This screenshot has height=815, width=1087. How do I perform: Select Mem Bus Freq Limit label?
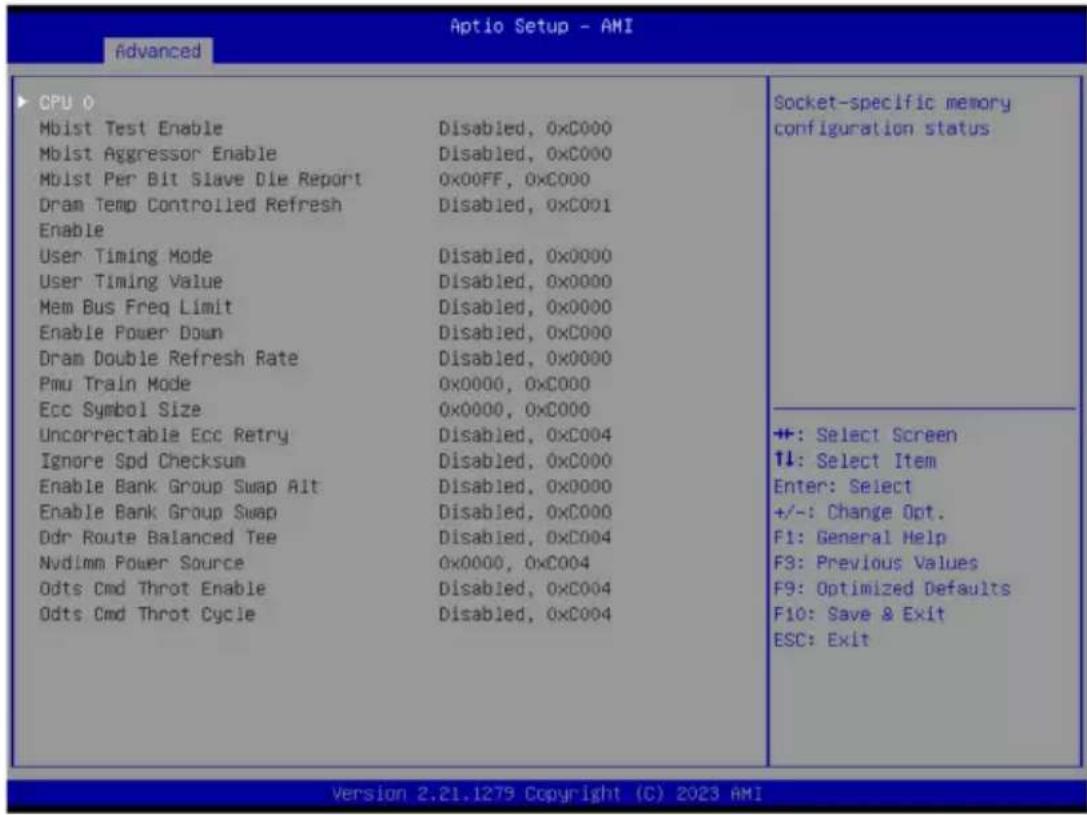click(x=136, y=307)
